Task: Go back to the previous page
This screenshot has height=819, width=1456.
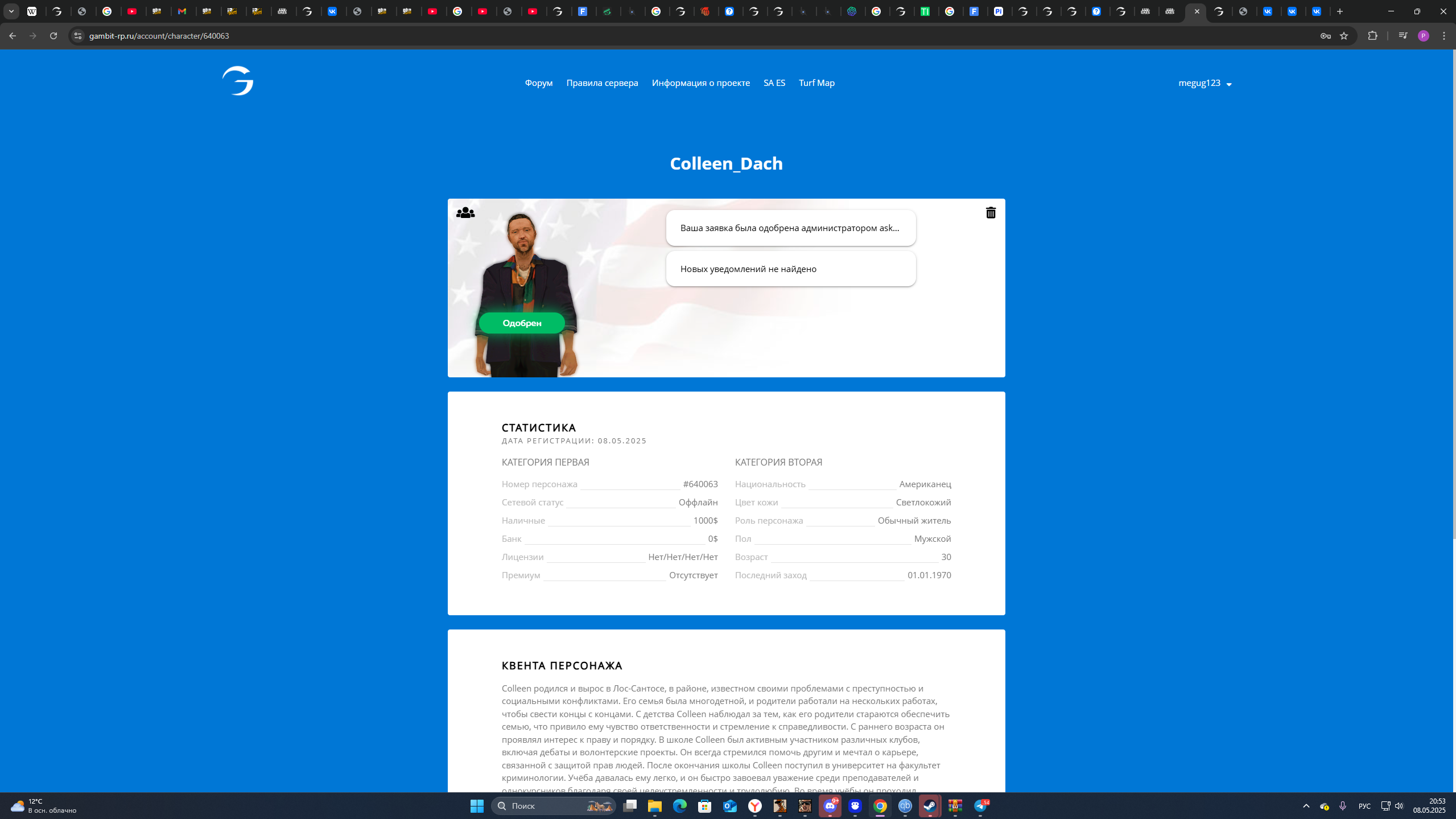Action: [x=13, y=36]
